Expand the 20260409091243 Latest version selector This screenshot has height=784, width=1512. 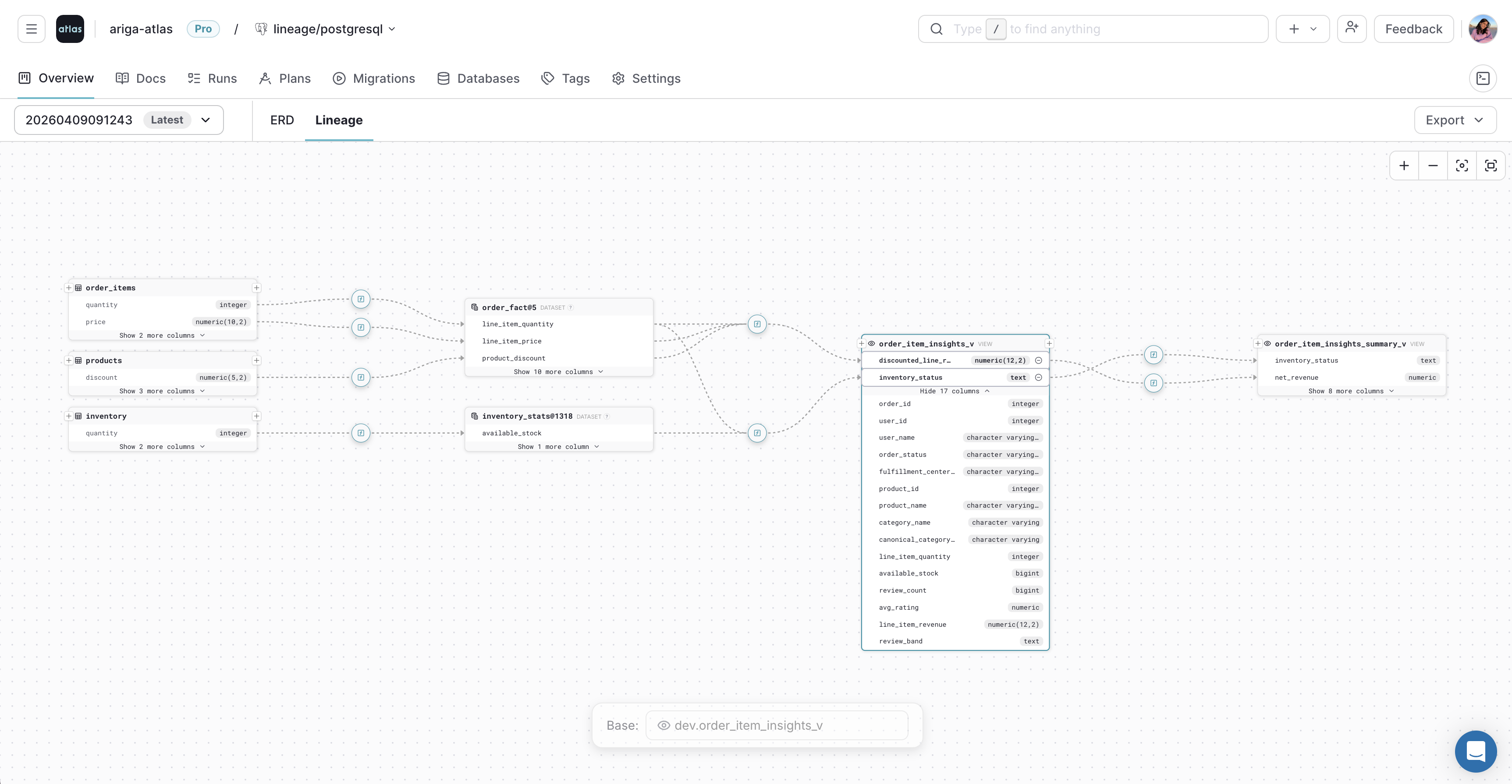click(x=205, y=120)
